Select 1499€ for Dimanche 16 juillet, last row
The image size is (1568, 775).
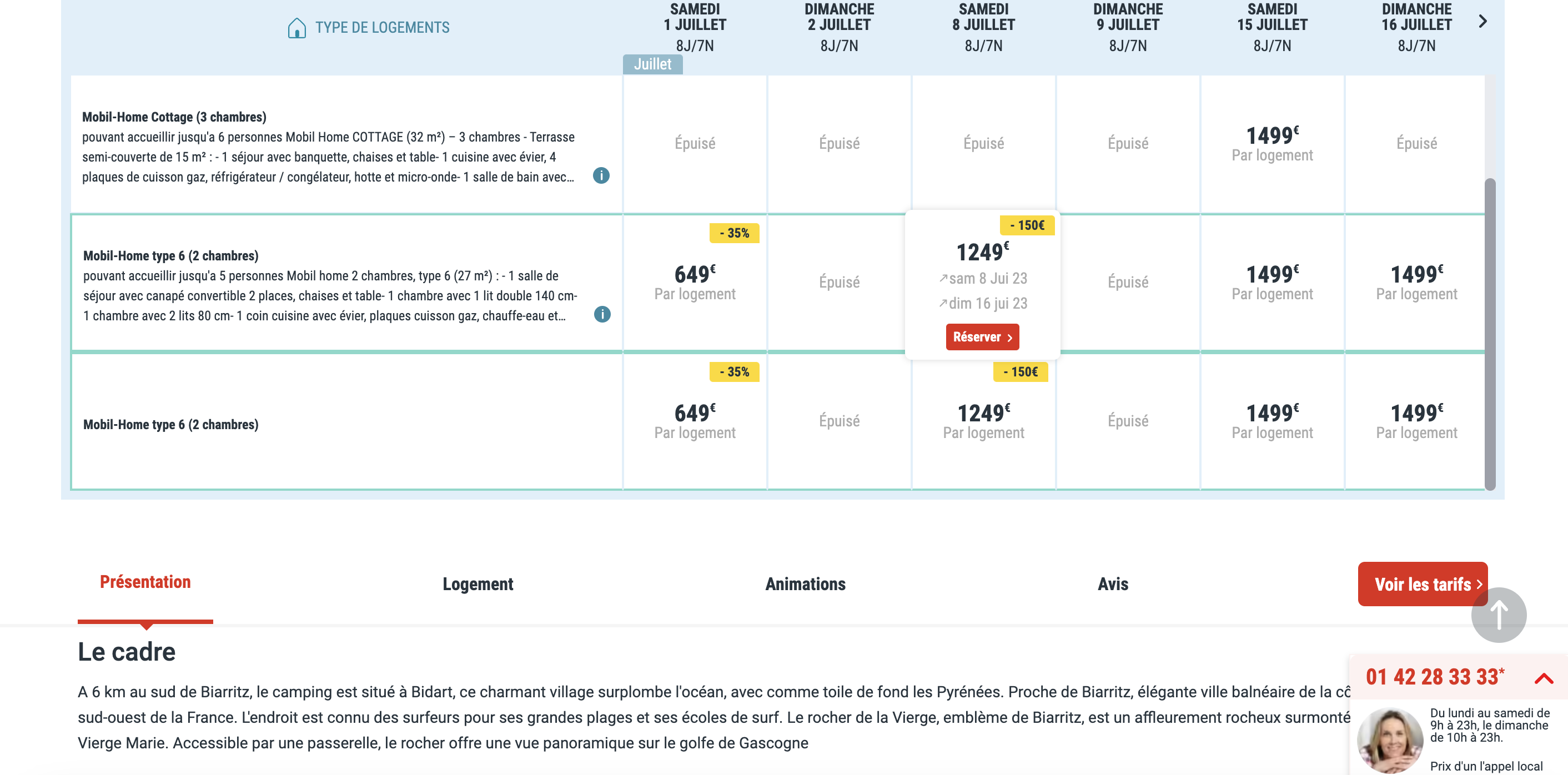pos(1416,421)
